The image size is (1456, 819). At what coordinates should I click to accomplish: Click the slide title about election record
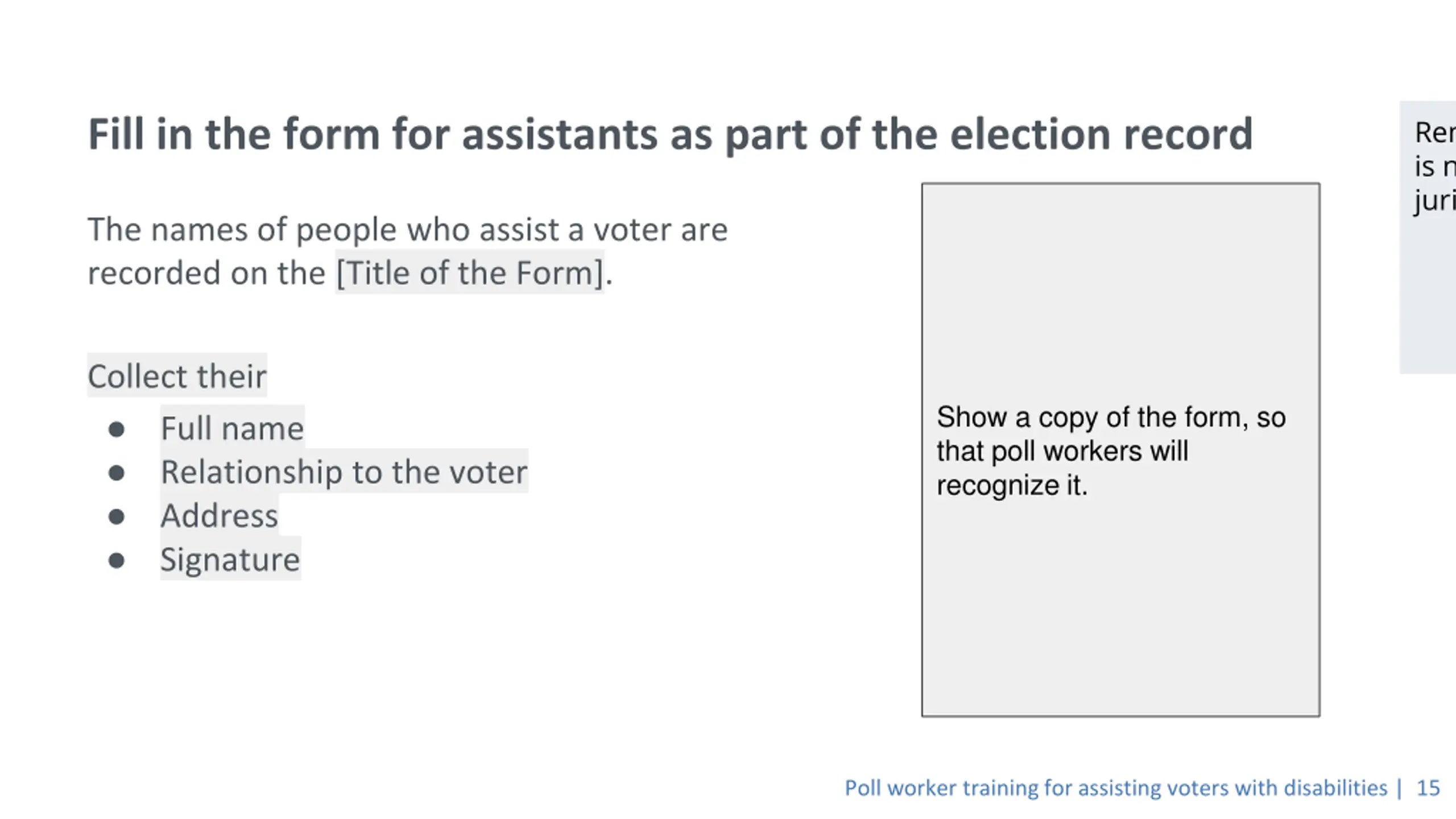(670, 135)
